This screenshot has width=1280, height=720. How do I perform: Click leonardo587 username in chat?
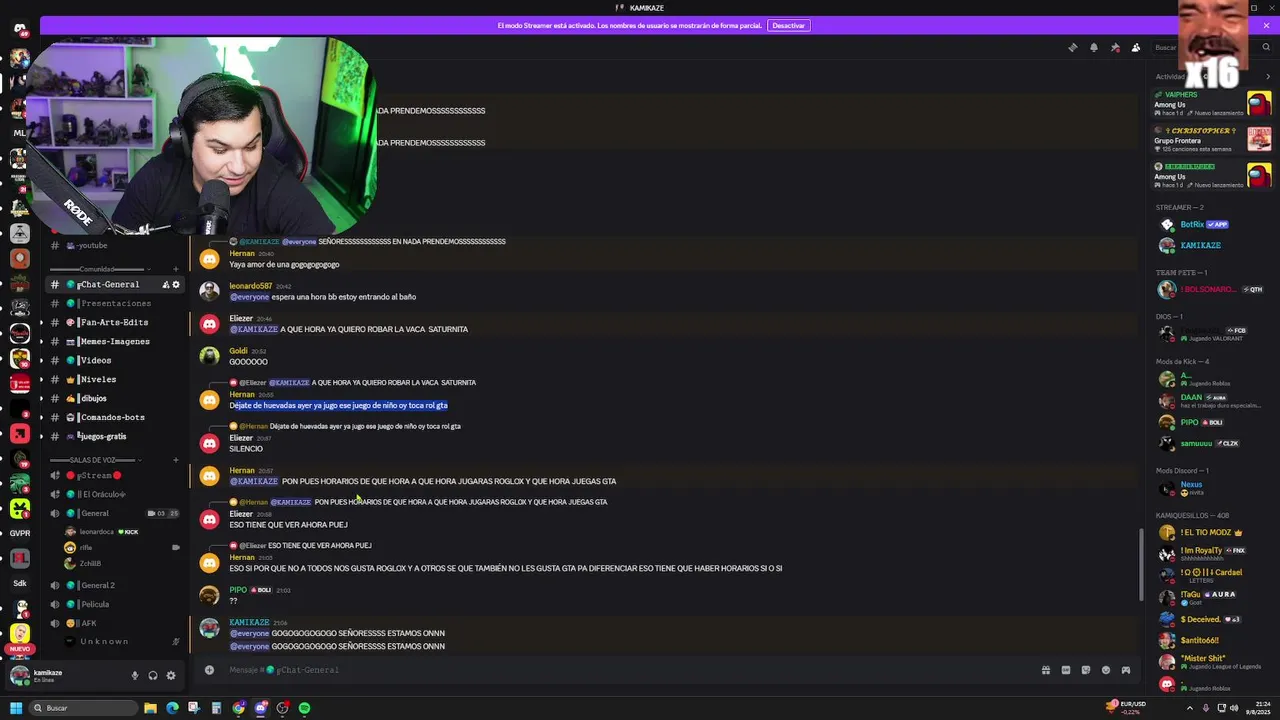tap(250, 286)
